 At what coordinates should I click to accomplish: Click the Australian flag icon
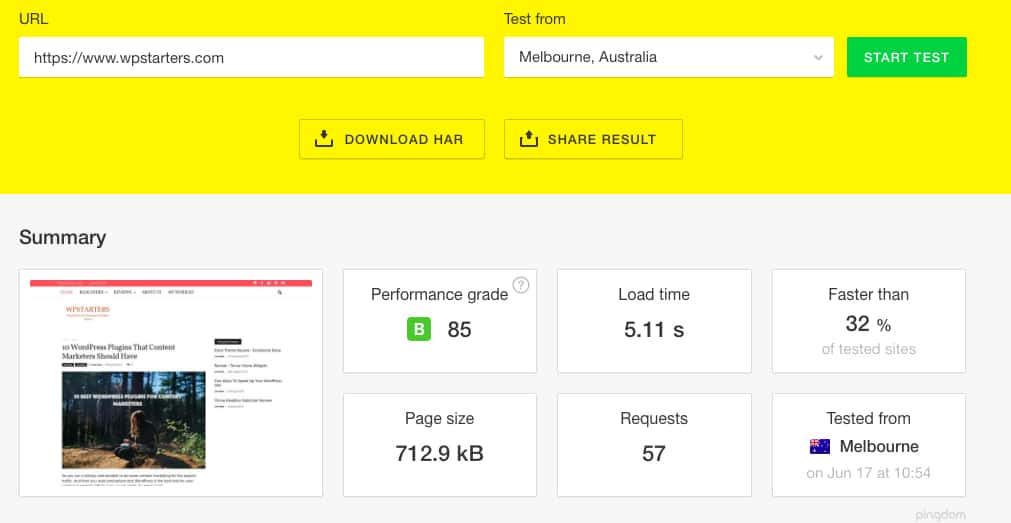click(x=818, y=447)
